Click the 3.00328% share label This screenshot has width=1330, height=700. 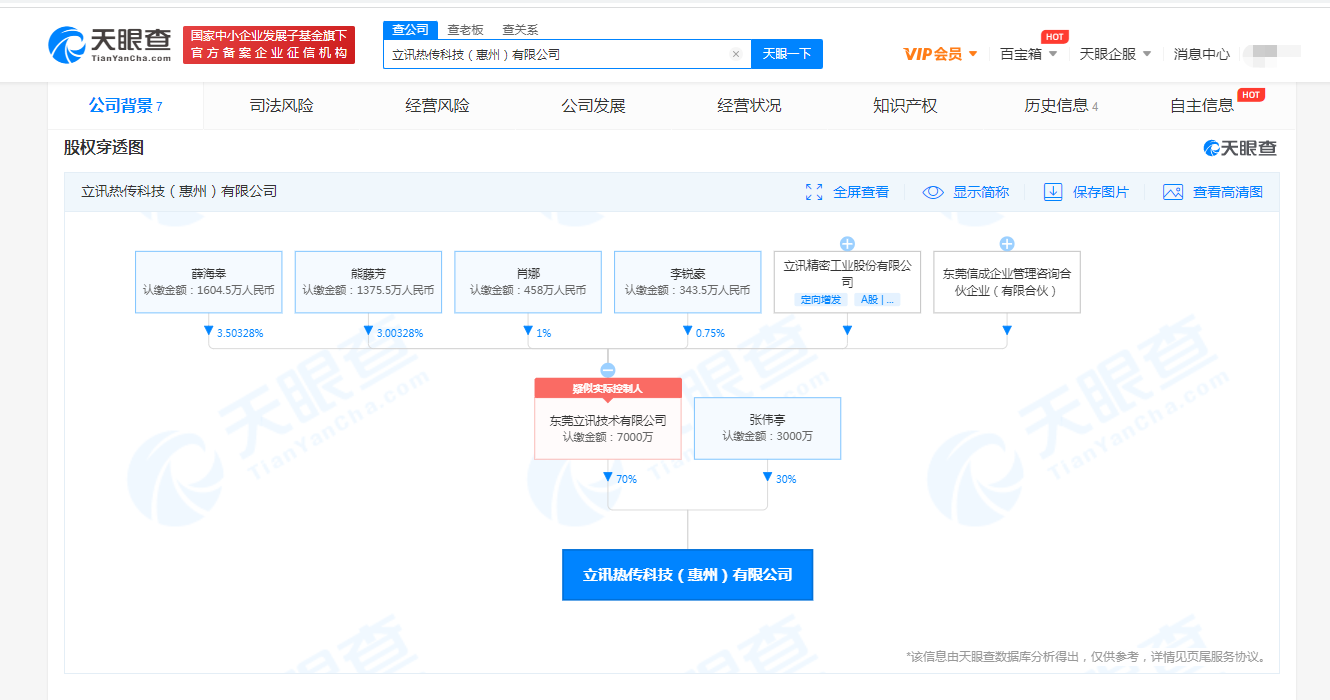(400, 333)
